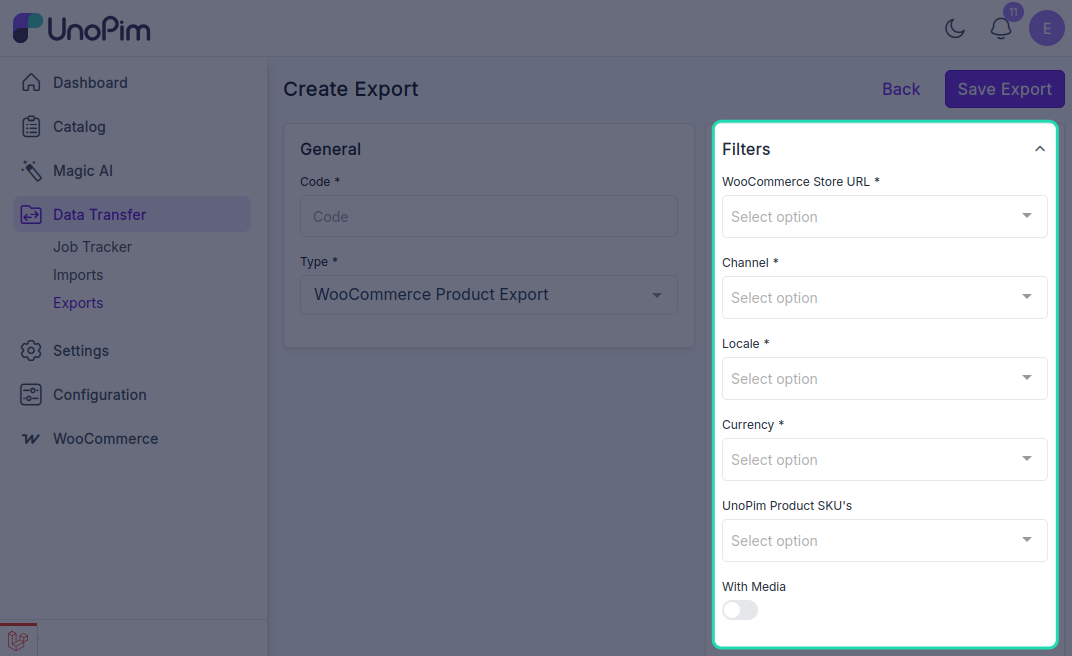
Task: Click the Laravel debug bar icon
Action: tap(18, 640)
